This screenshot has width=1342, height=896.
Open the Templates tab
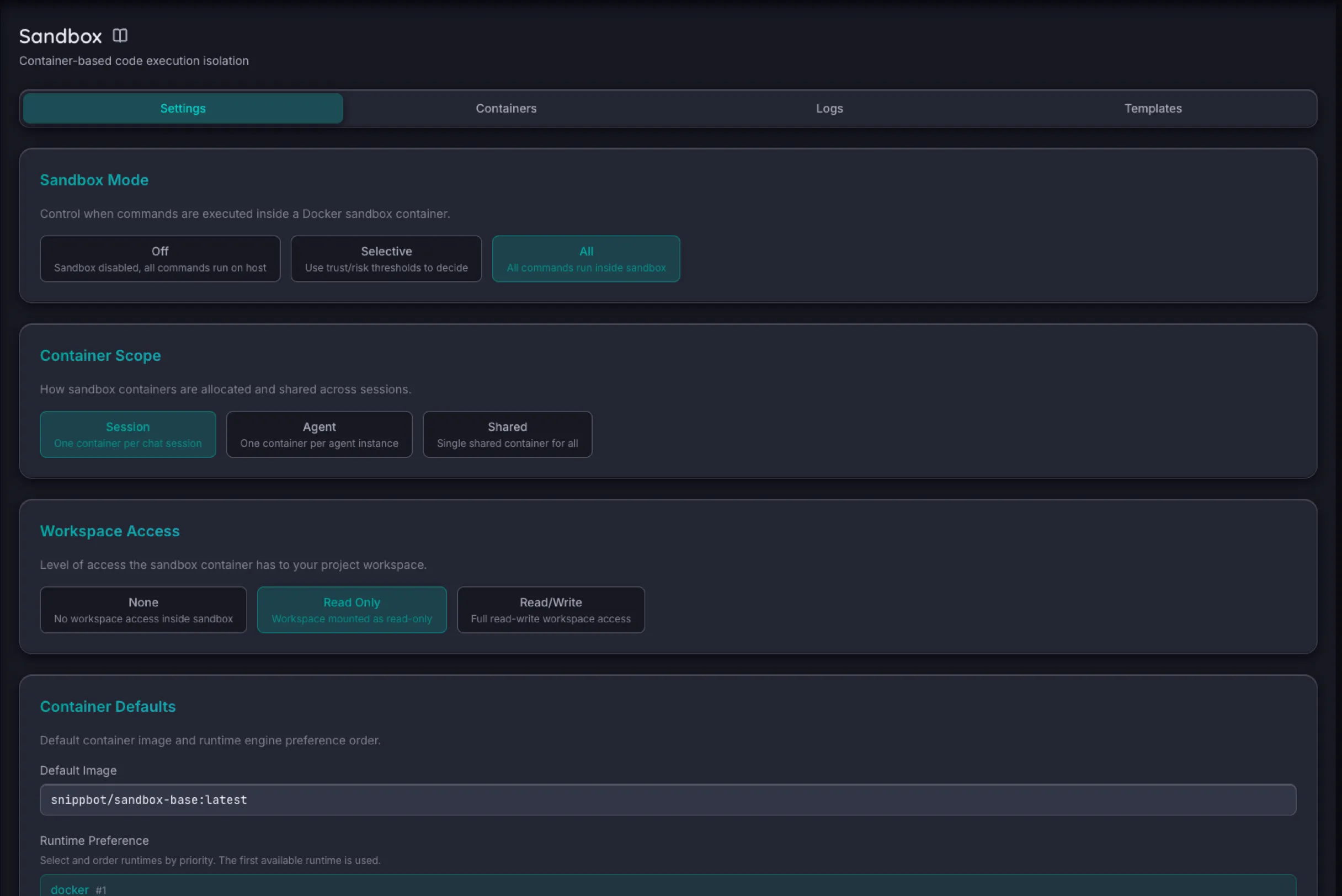pos(1153,108)
